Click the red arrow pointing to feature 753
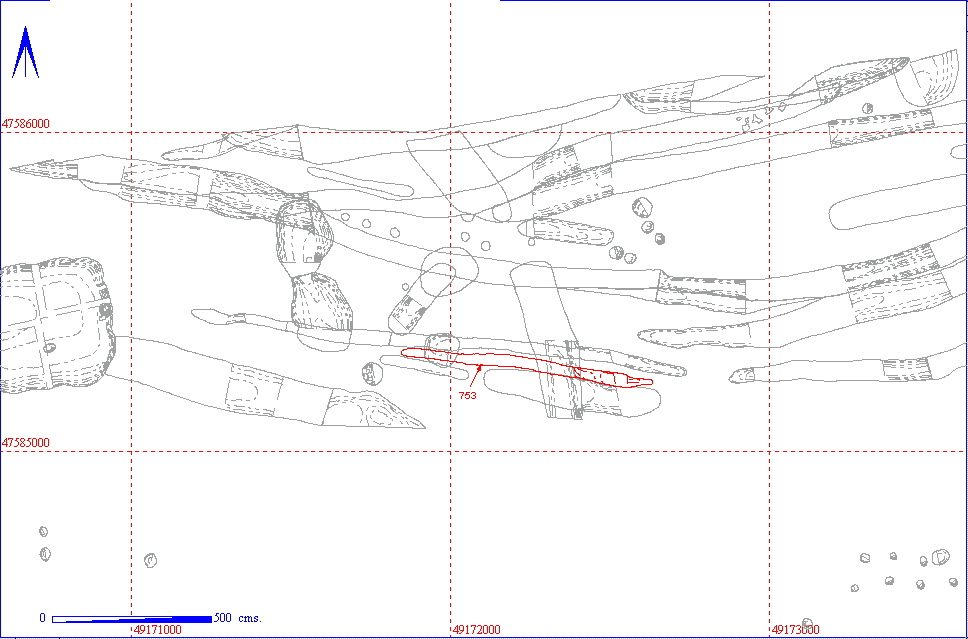Screen dimensions: 968x639 tap(477, 376)
